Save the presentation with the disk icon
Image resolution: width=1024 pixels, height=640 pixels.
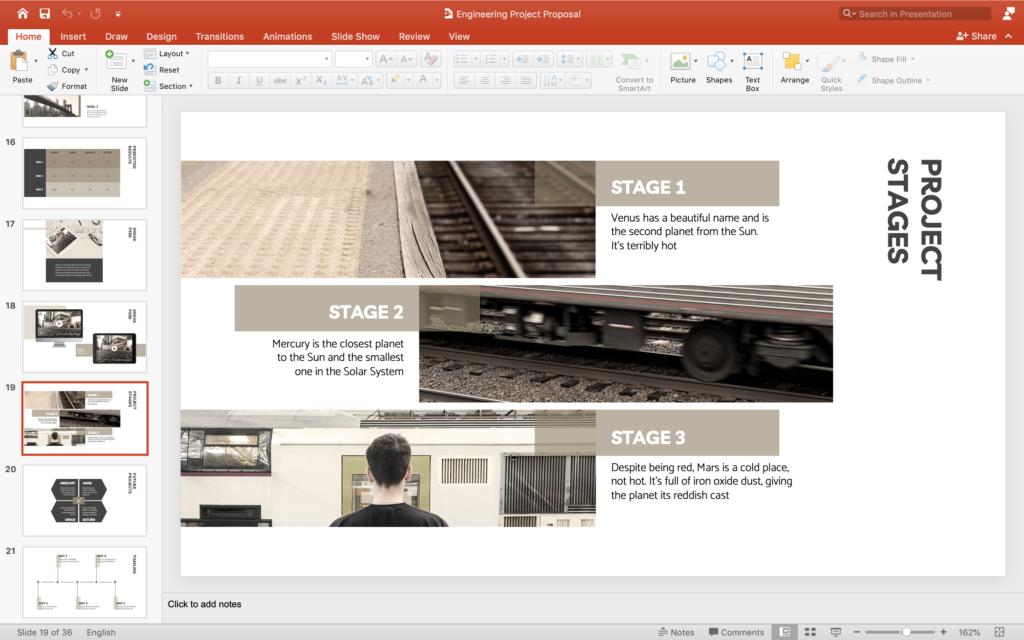coord(44,13)
